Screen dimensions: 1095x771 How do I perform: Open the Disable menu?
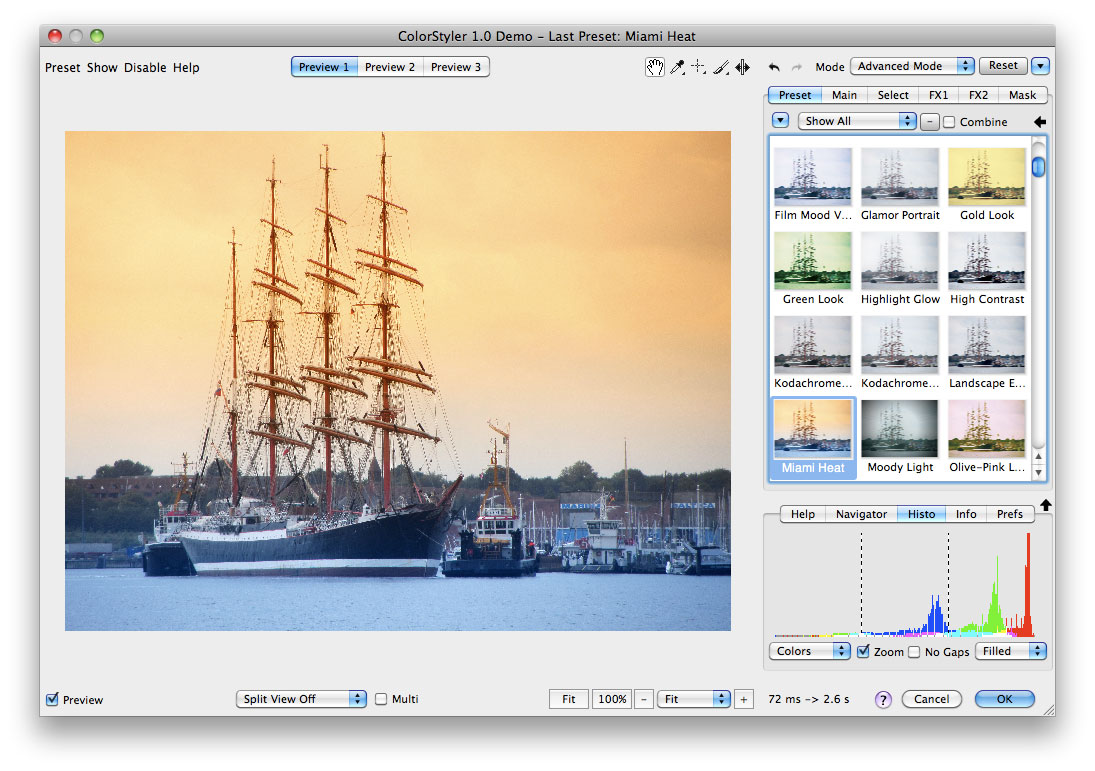point(145,68)
